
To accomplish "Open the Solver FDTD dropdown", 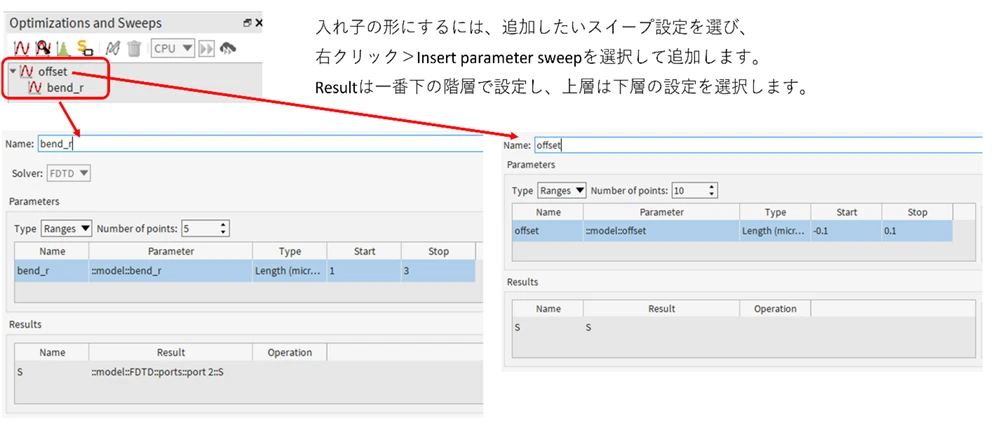I will click(69, 173).
